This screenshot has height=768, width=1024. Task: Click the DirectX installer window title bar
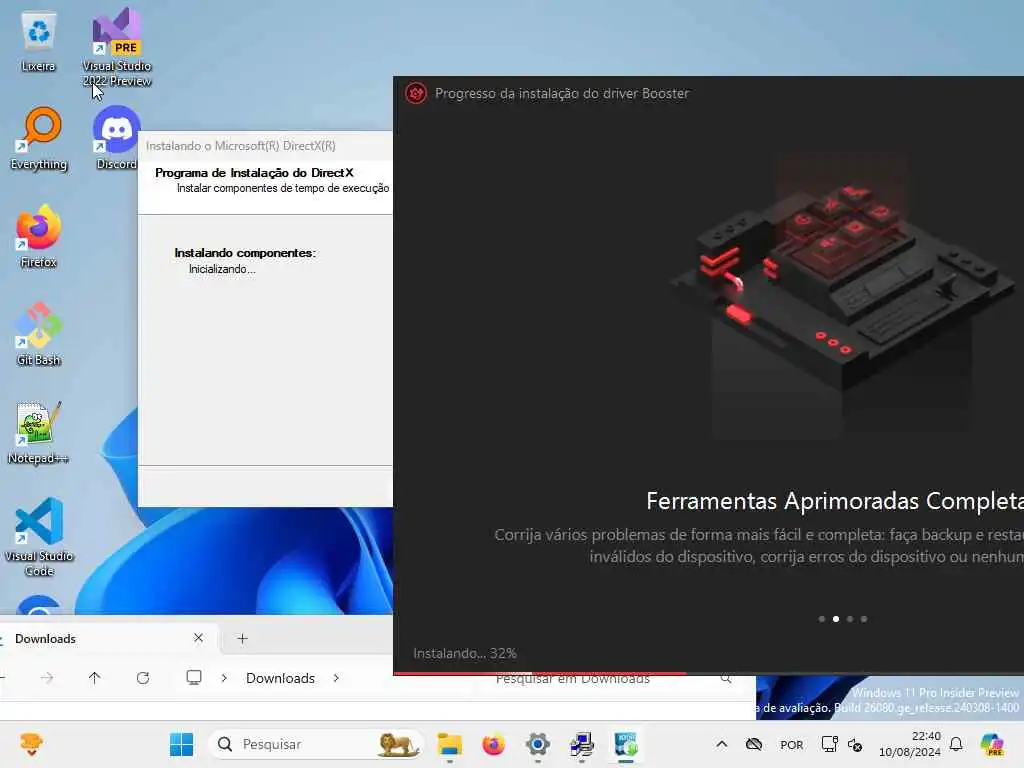point(265,146)
